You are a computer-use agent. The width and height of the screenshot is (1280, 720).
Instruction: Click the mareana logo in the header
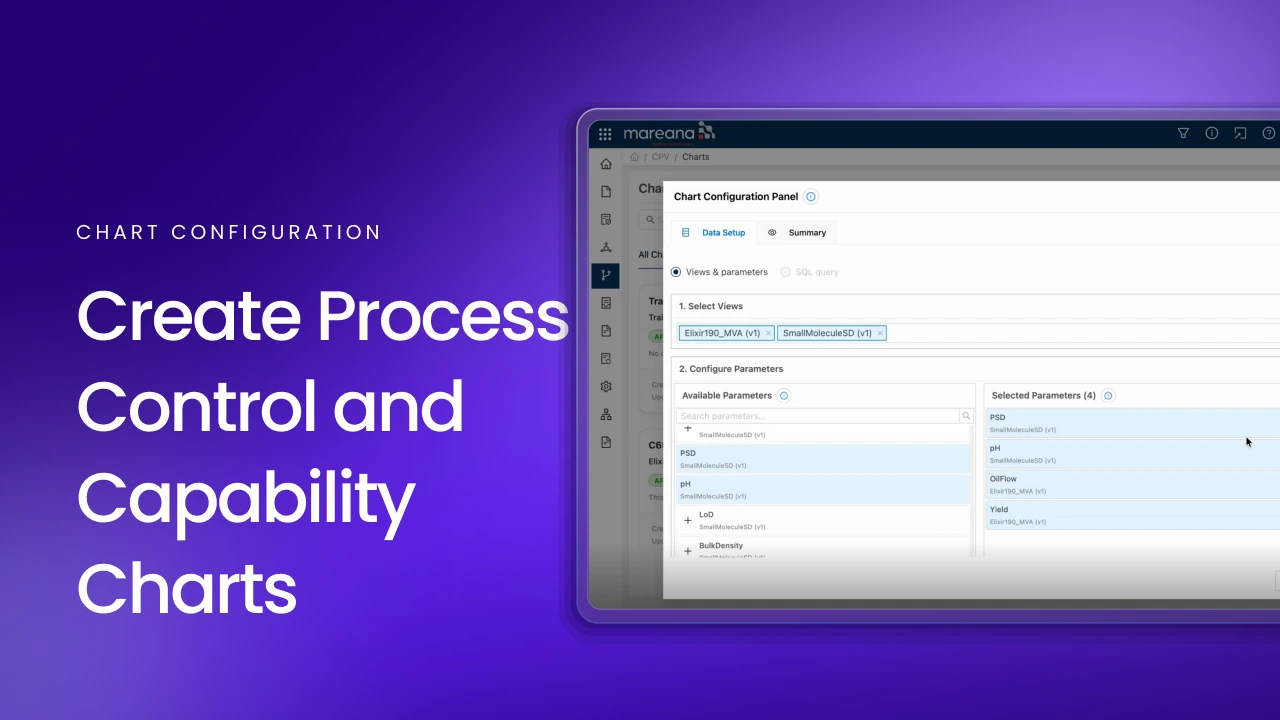669,133
